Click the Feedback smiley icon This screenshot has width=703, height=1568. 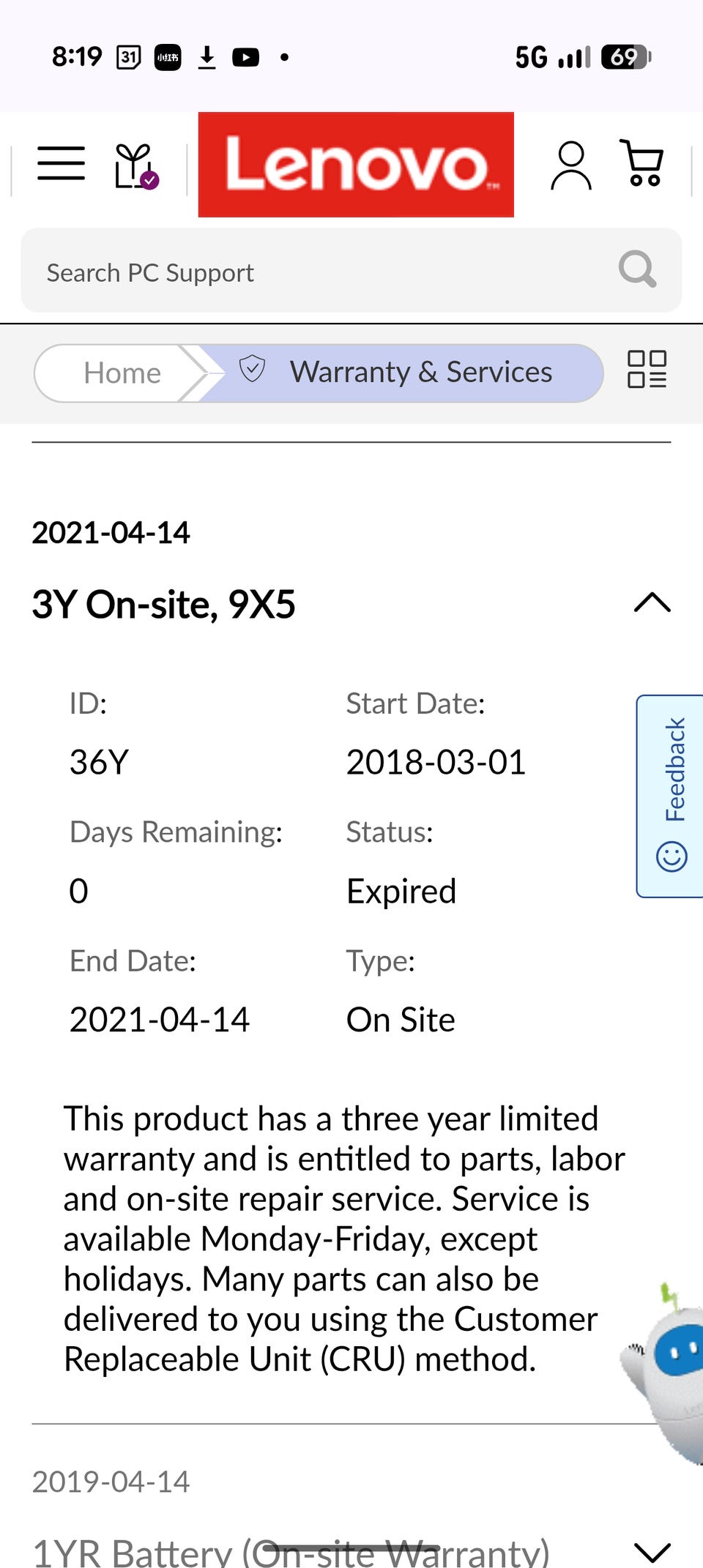(672, 856)
